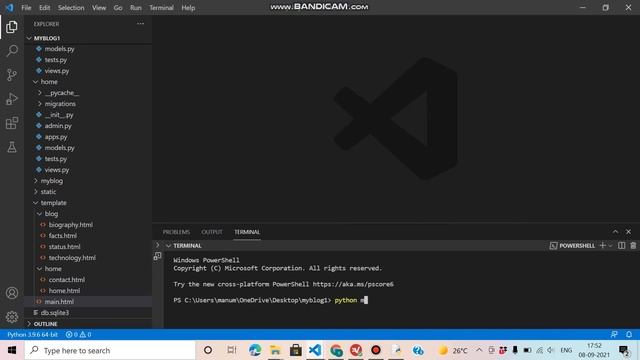Click the errors and warnings status indicator

pos(78,334)
